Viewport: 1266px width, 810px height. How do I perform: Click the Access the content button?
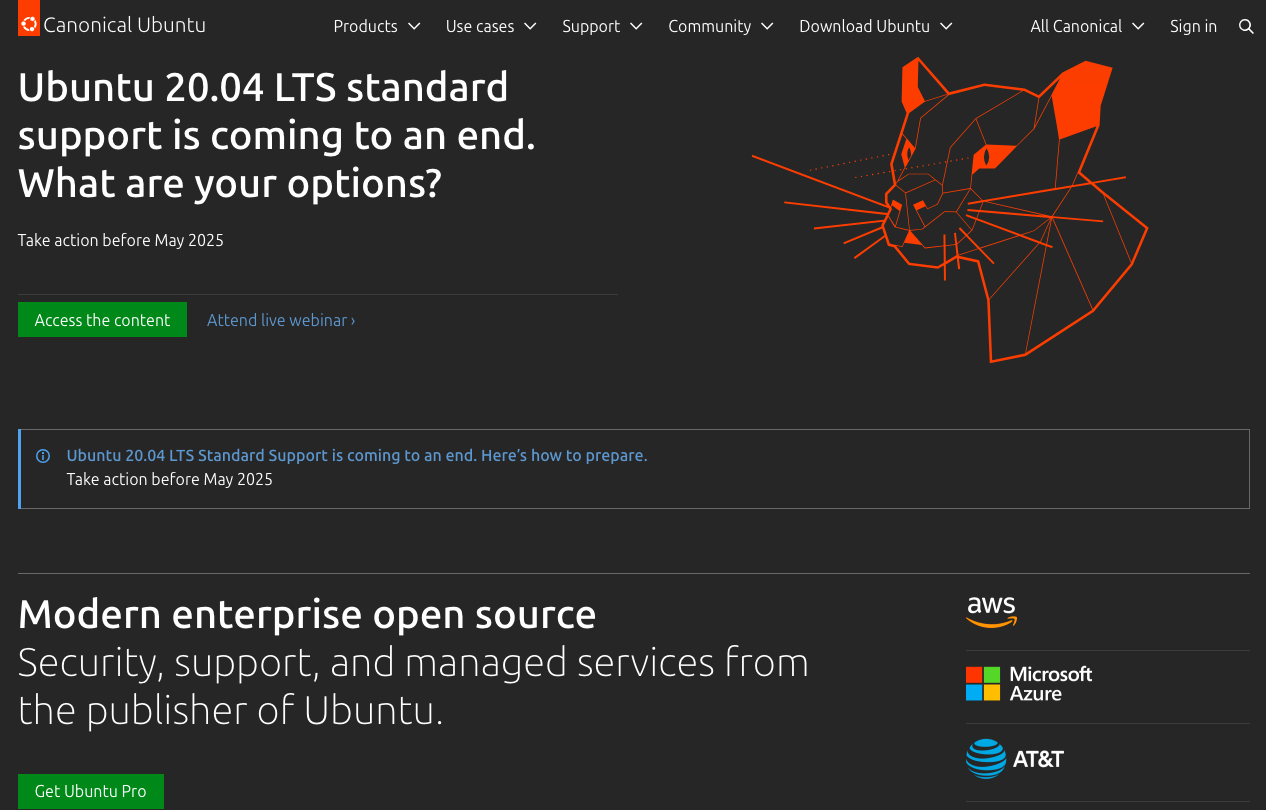102,319
